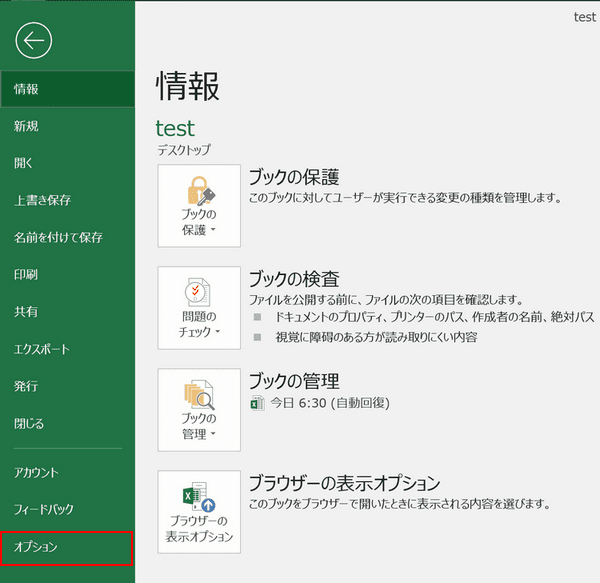
Task: Click the Excel file icon beside 今日 6:30
Action: click(258, 403)
